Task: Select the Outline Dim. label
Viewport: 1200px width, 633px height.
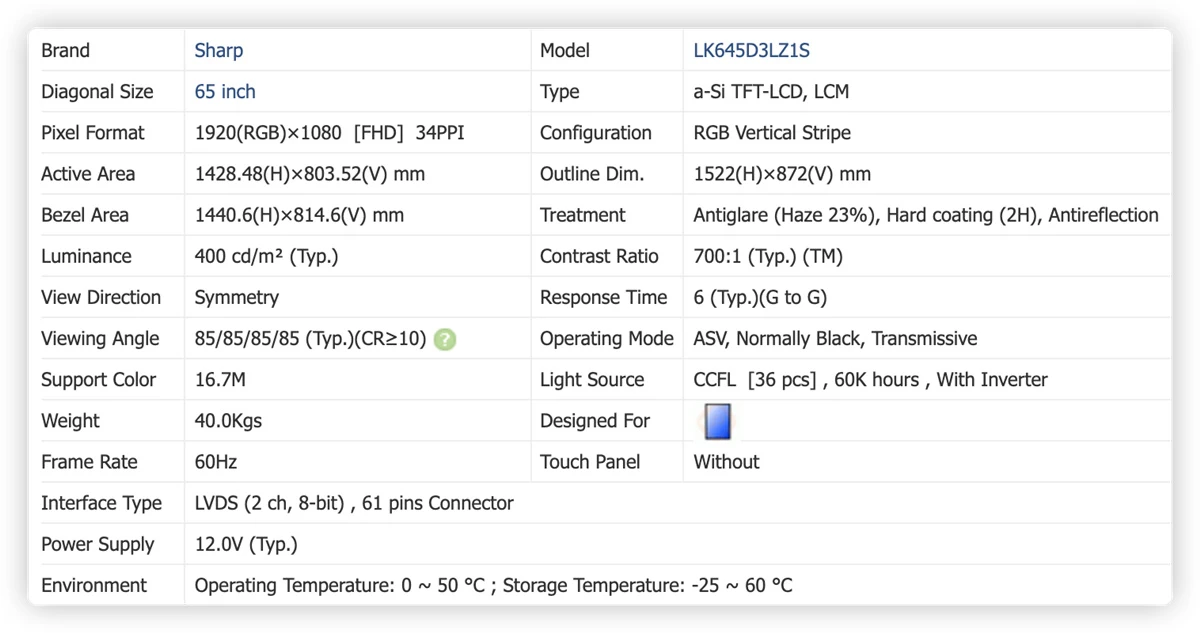Action: pos(592,174)
